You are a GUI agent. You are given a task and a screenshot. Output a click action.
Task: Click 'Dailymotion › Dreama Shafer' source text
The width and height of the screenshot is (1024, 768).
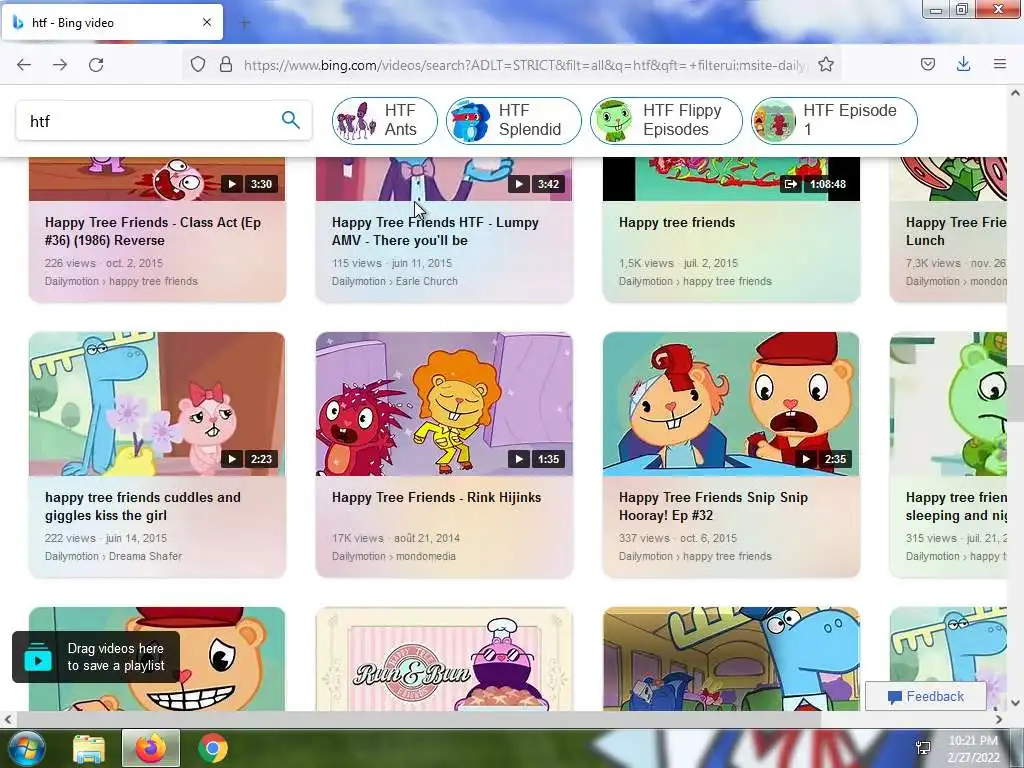coord(113,556)
